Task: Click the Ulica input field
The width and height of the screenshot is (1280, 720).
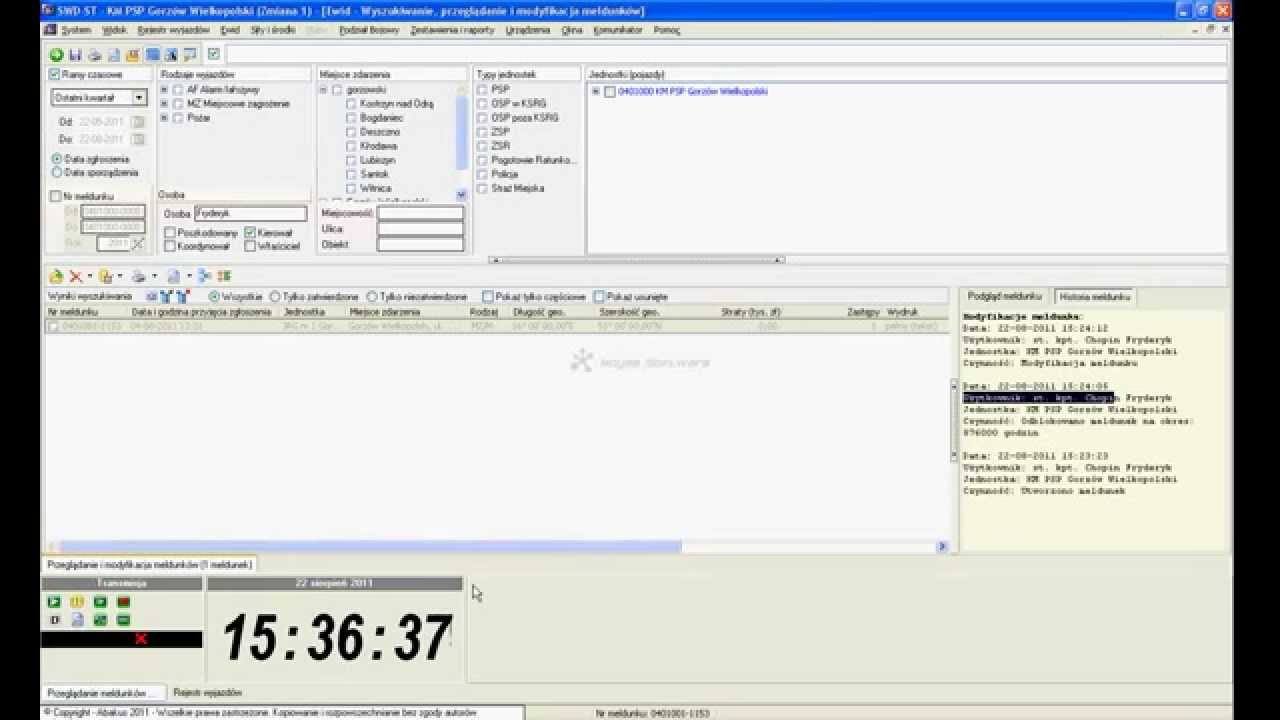Action: pos(420,229)
